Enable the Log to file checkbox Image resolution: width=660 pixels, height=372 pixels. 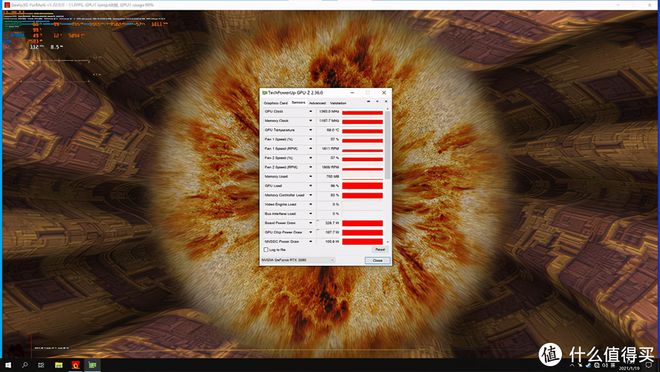[266, 250]
